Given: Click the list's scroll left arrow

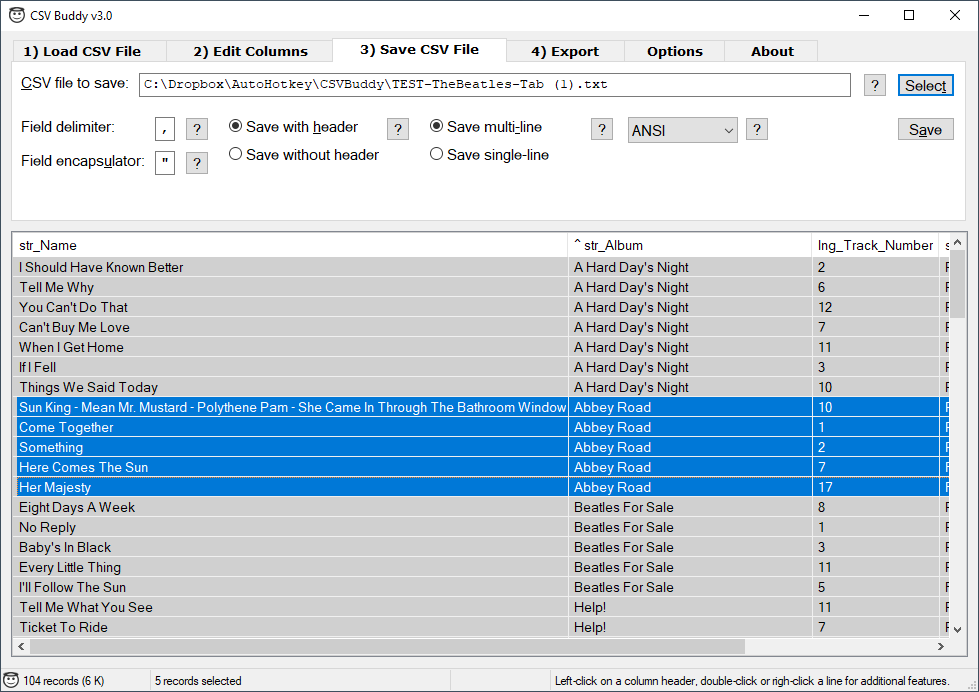Looking at the screenshot, I should [21, 646].
